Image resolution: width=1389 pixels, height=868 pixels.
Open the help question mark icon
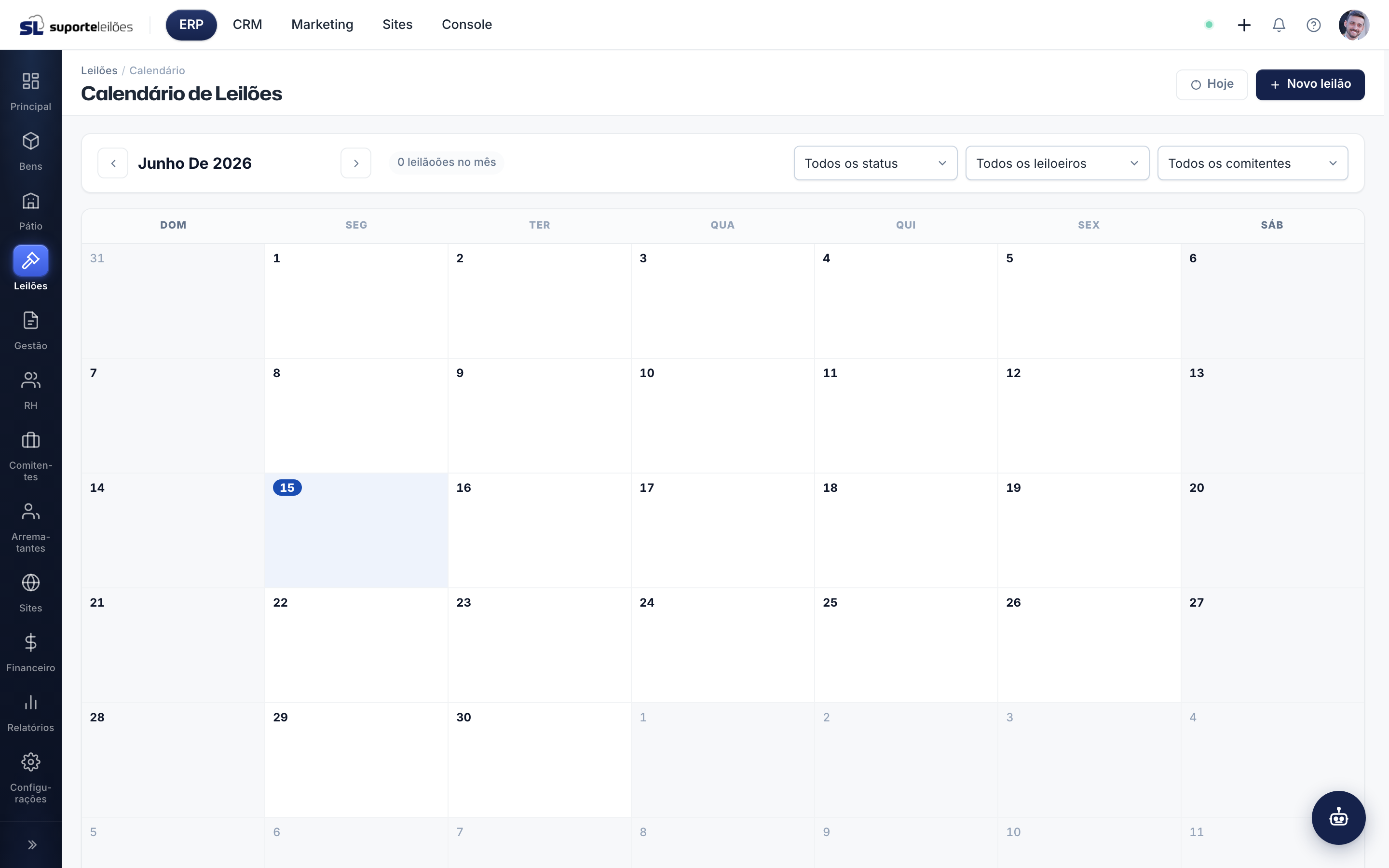[1313, 25]
